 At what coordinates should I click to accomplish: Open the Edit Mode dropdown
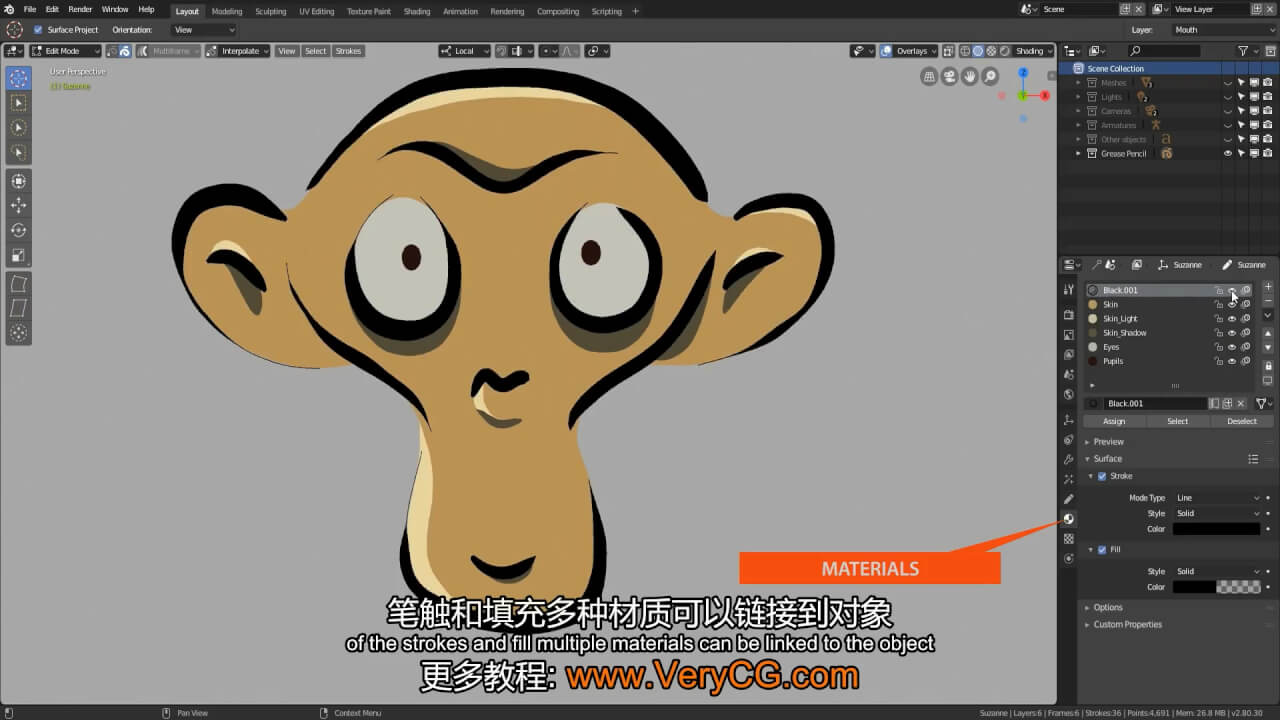[66, 51]
